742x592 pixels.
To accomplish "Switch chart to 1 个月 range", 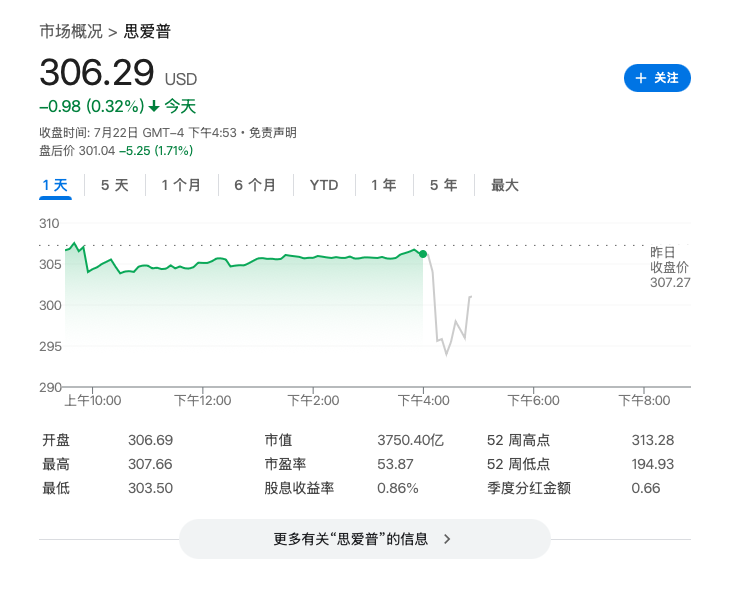I will tap(181, 186).
